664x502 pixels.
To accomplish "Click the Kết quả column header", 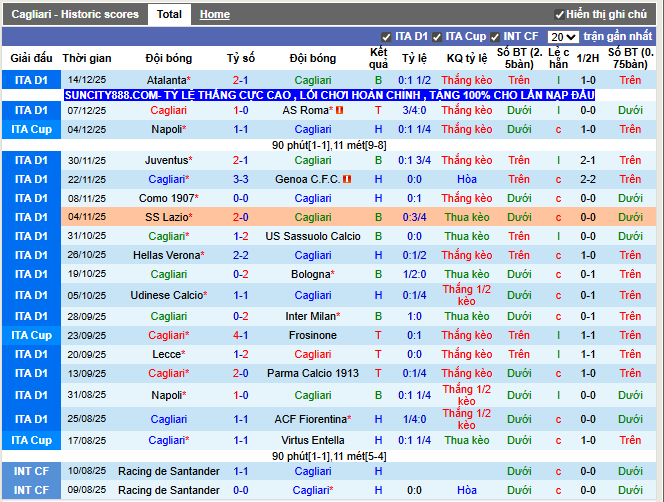I will click(378, 58).
